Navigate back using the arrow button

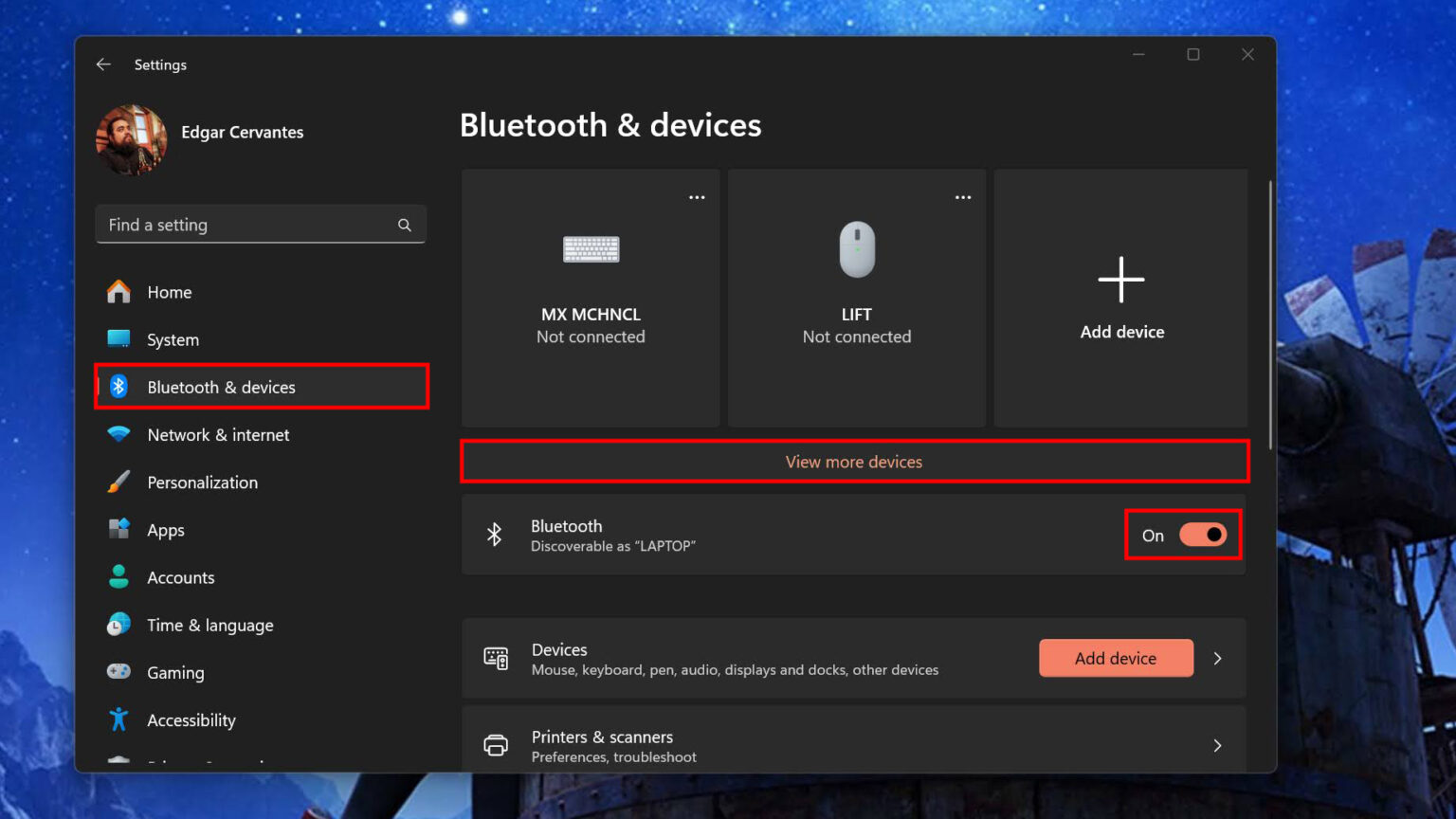pyautogui.click(x=103, y=64)
